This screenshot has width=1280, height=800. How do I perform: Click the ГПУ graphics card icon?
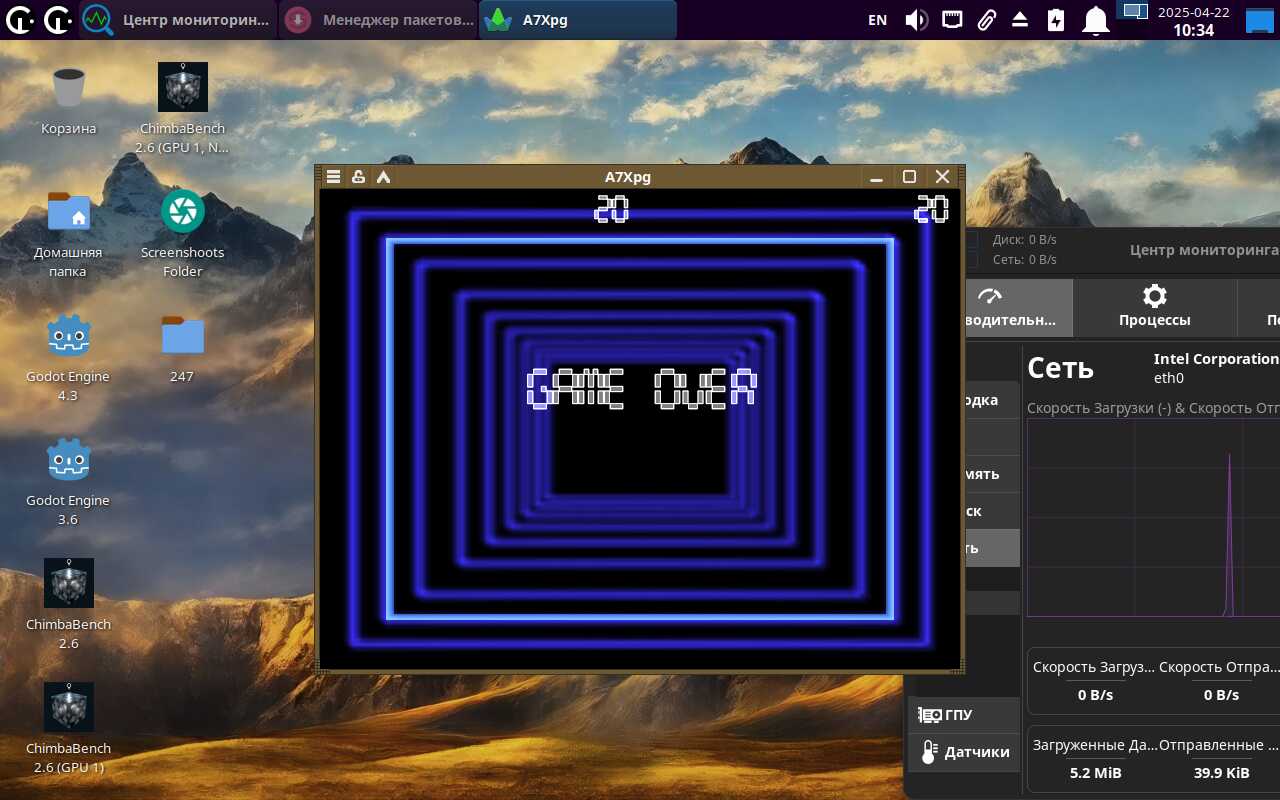(929, 715)
